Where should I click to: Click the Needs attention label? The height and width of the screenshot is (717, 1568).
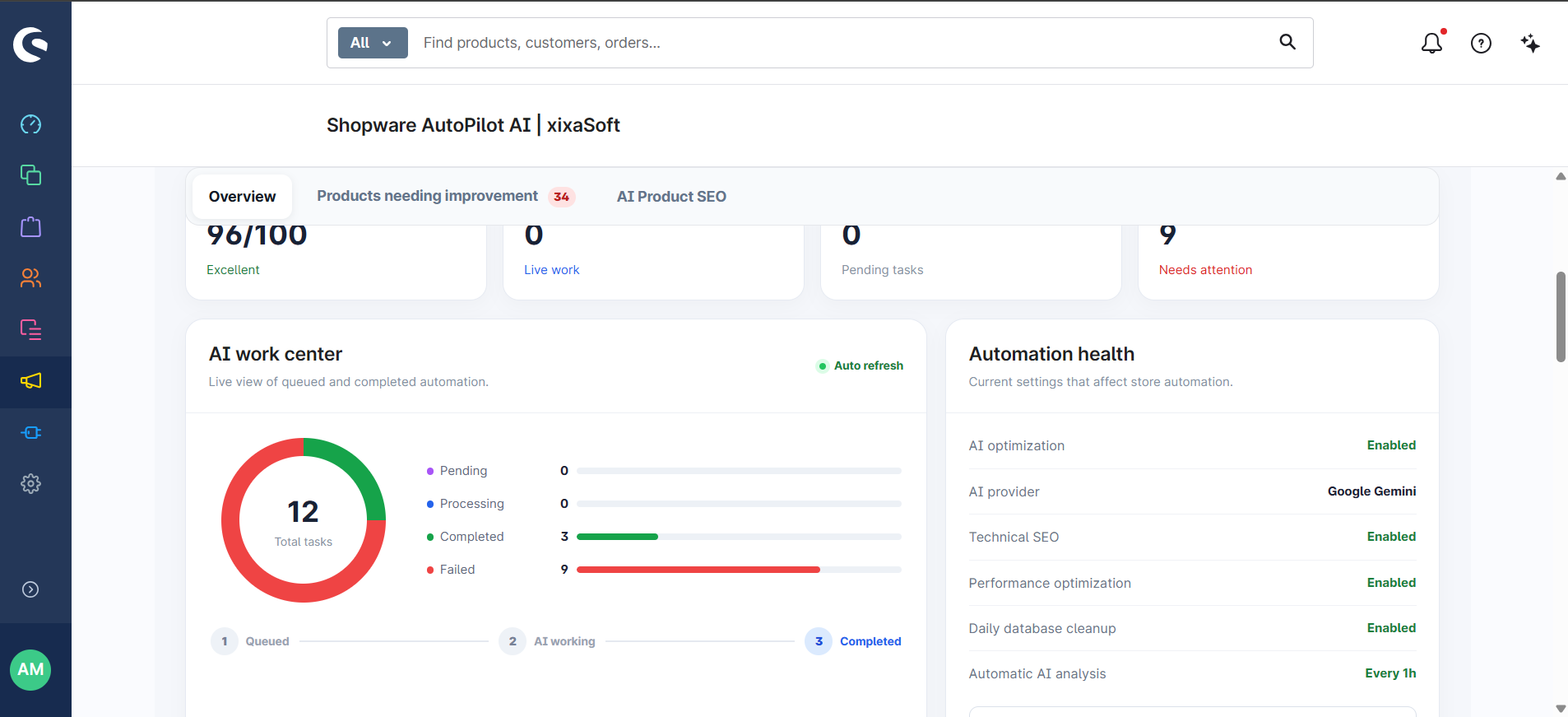pos(1205,270)
